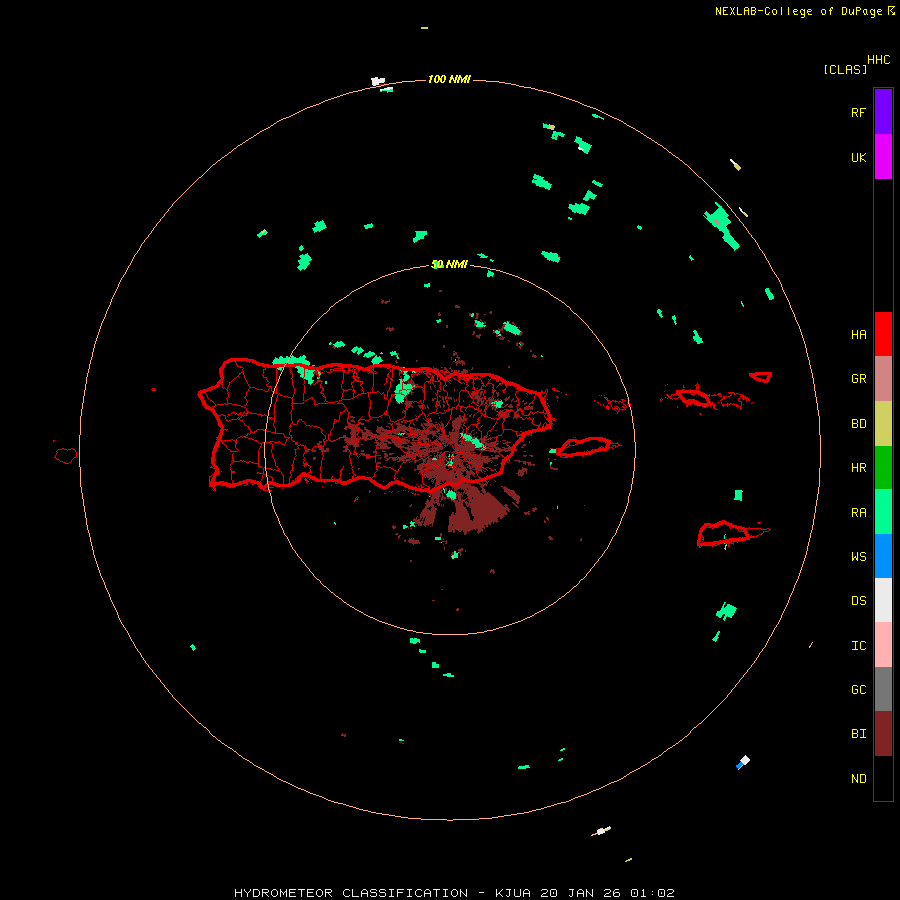Select the gray GC legend swatch
The height and width of the screenshot is (900, 900).
(883, 689)
